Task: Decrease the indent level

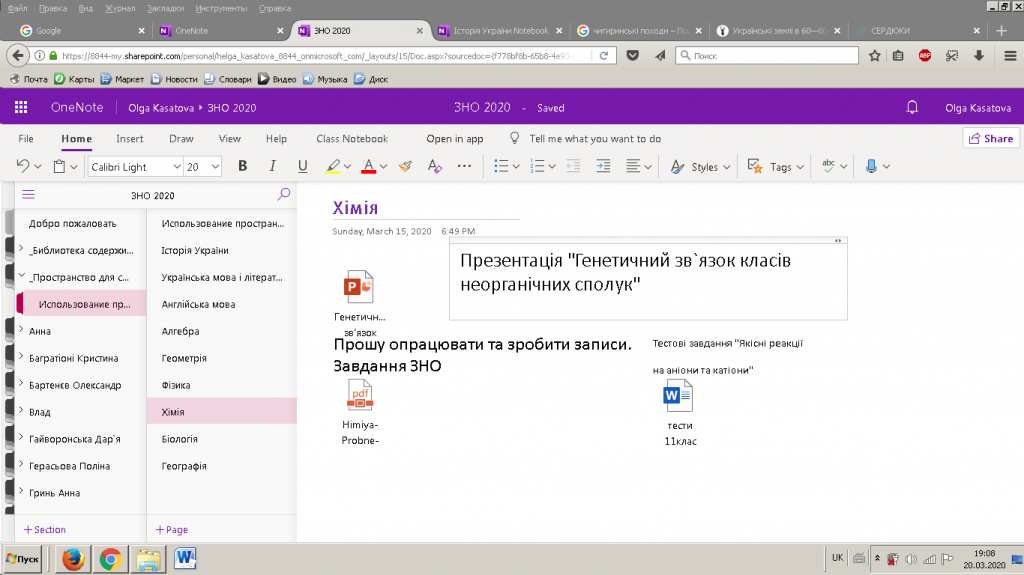Action: pos(573,166)
